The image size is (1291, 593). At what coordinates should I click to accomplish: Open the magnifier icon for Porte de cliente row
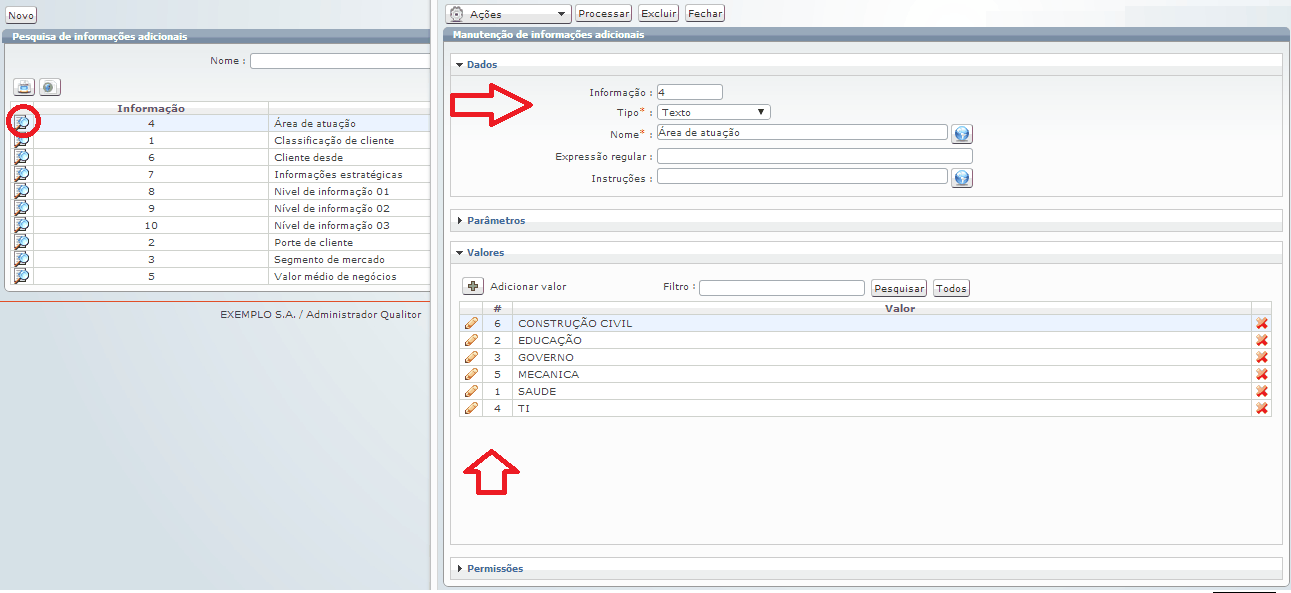point(22,242)
